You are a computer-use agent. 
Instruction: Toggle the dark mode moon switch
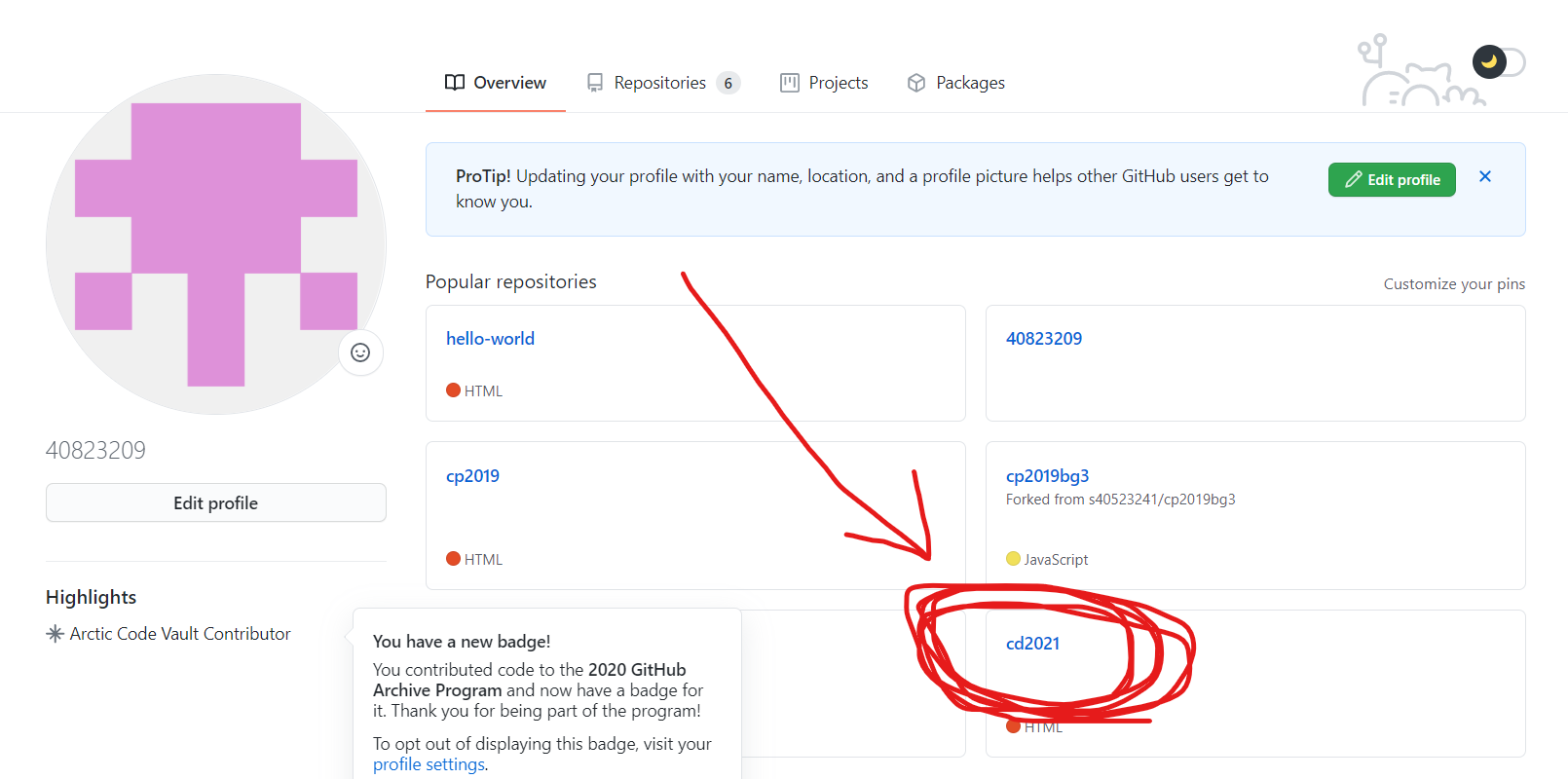tap(1498, 62)
